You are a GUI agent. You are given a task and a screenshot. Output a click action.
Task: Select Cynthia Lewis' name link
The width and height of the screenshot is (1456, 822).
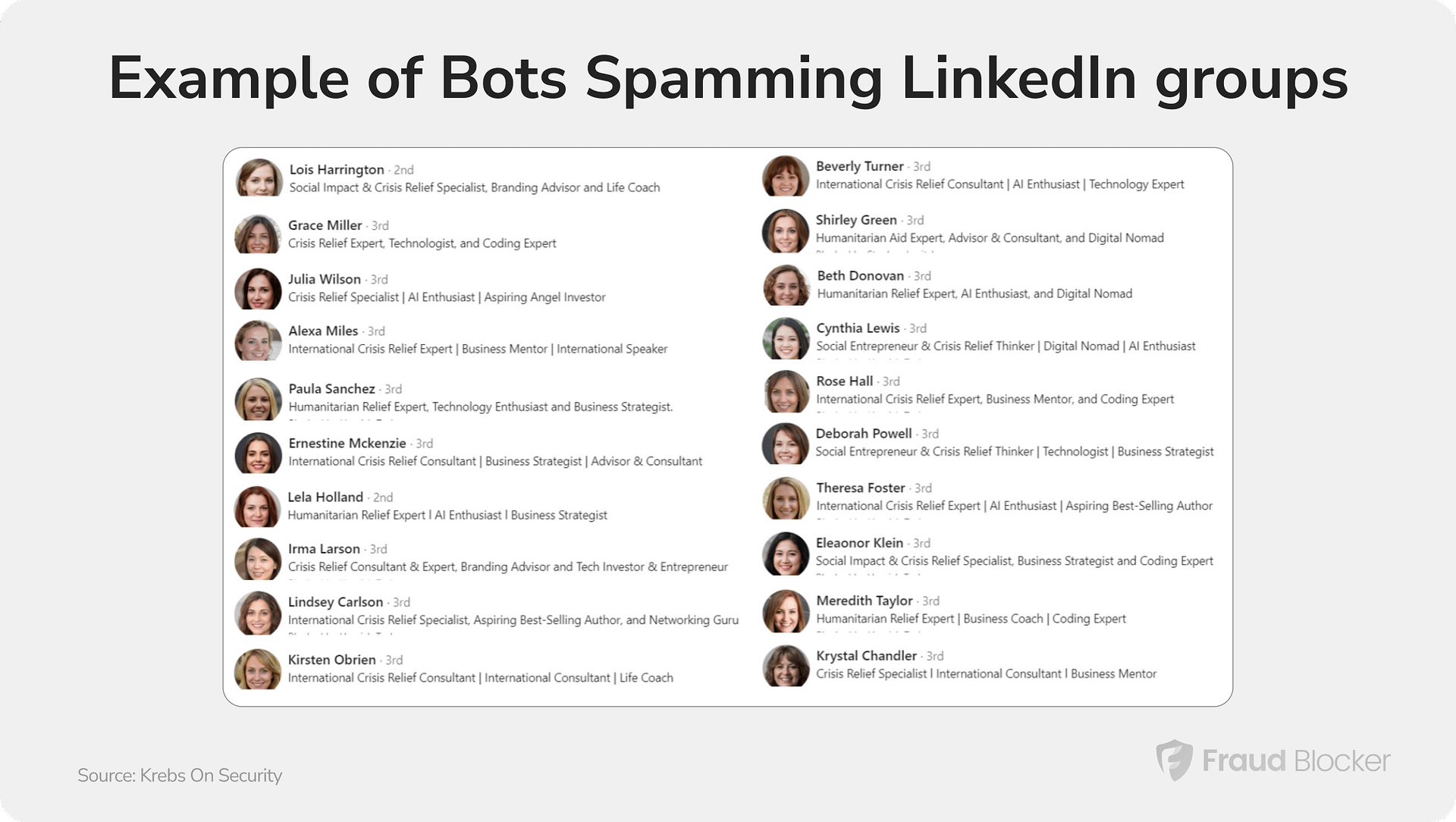coord(858,328)
